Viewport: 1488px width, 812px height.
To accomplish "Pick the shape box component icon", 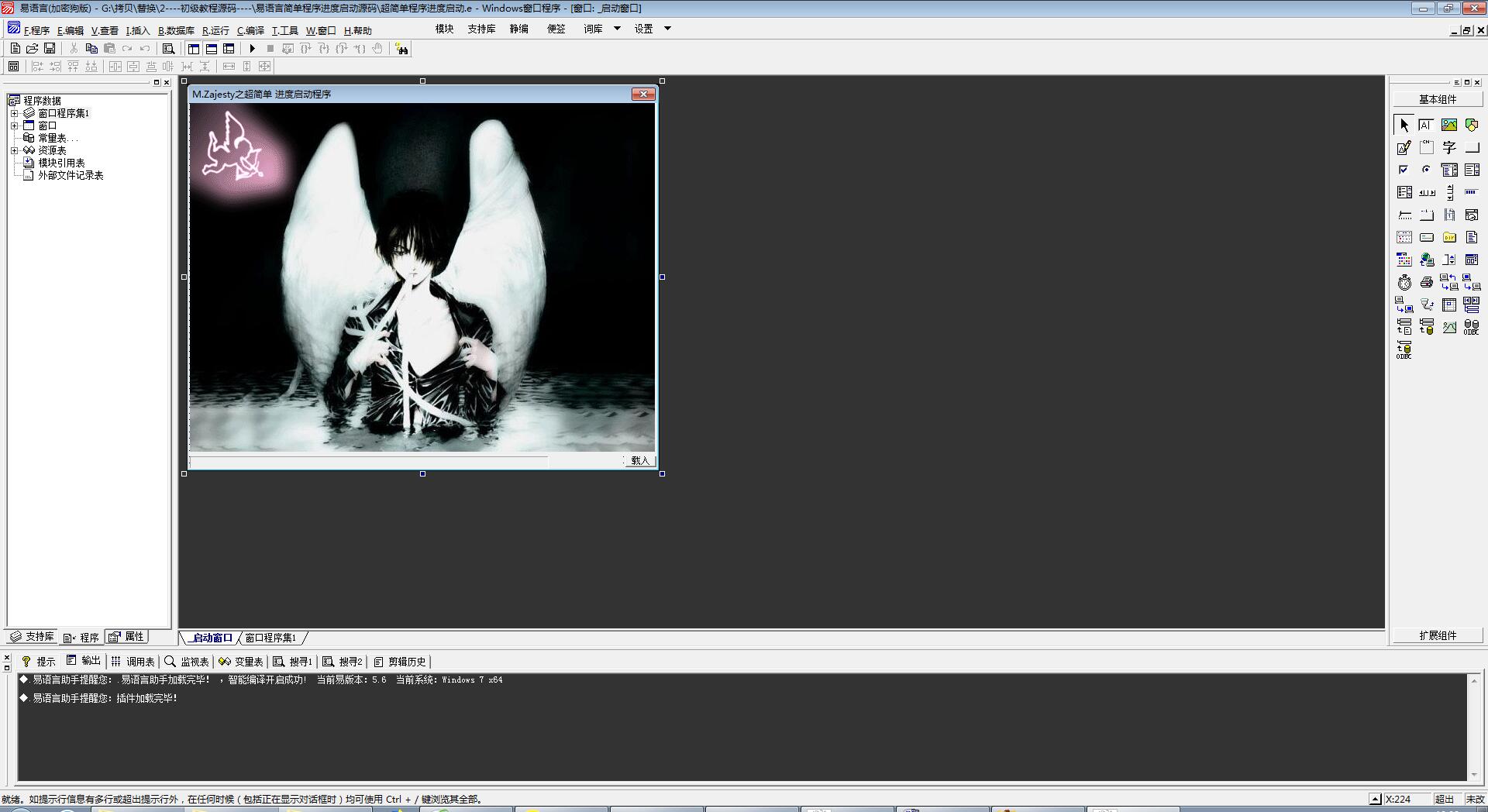I will pos(1472,125).
